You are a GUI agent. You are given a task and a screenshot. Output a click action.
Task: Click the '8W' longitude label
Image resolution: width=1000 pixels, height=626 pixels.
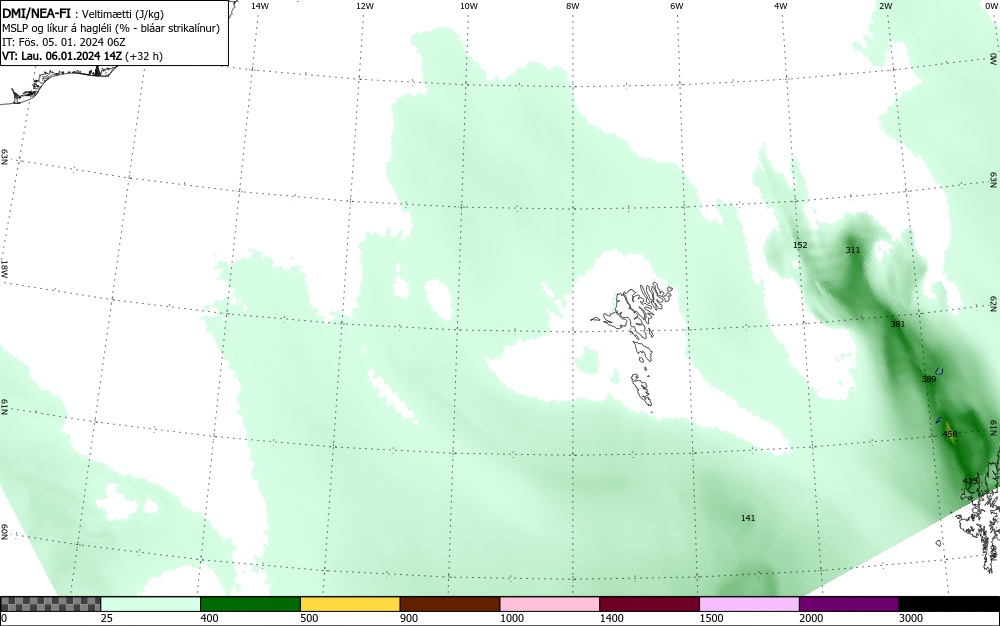click(573, 6)
